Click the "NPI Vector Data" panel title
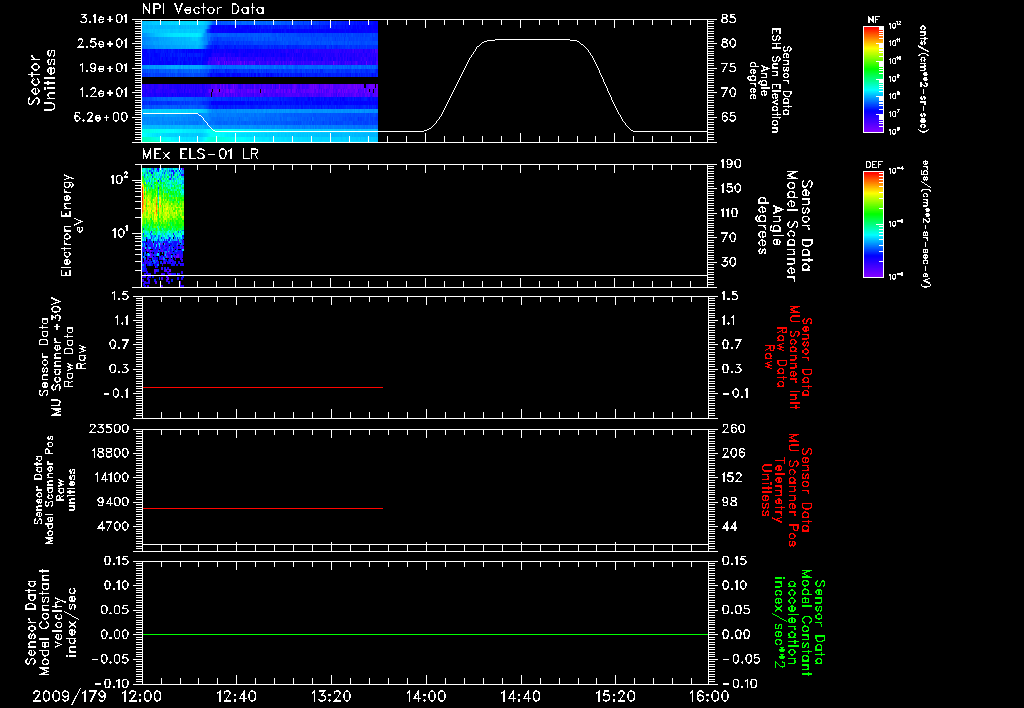The height and width of the screenshot is (708, 1024). point(203,9)
